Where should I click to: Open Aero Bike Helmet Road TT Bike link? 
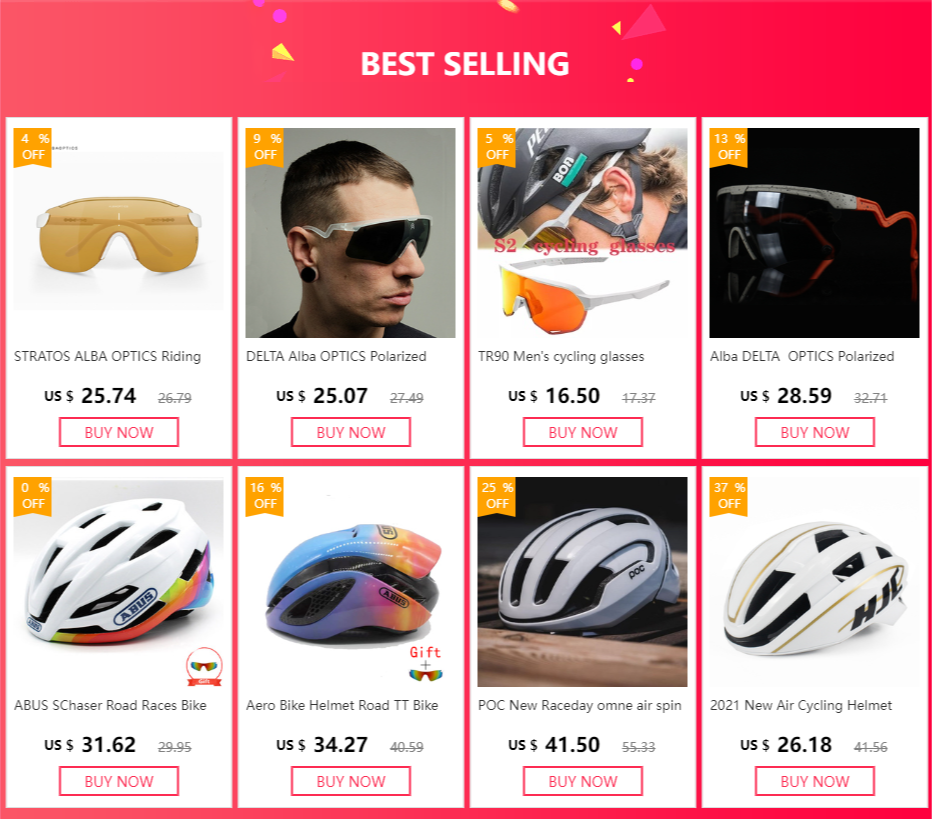(x=342, y=705)
